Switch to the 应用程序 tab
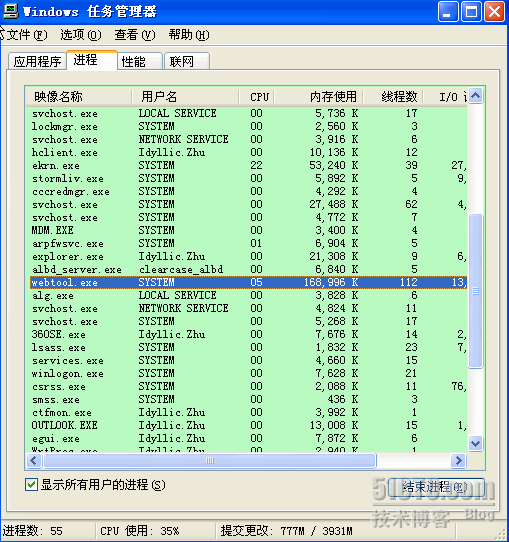 click(37, 62)
